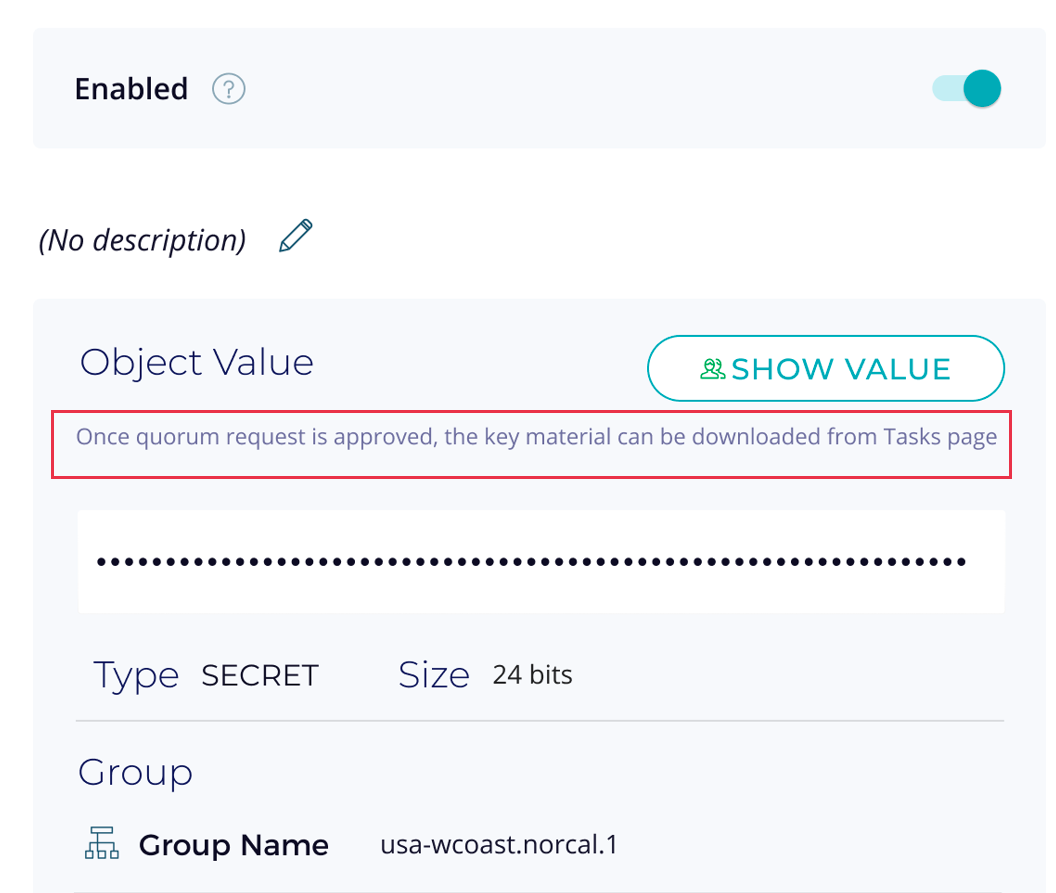Select the Object Value heading
The image size is (1056, 893).
[x=197, y=362]
